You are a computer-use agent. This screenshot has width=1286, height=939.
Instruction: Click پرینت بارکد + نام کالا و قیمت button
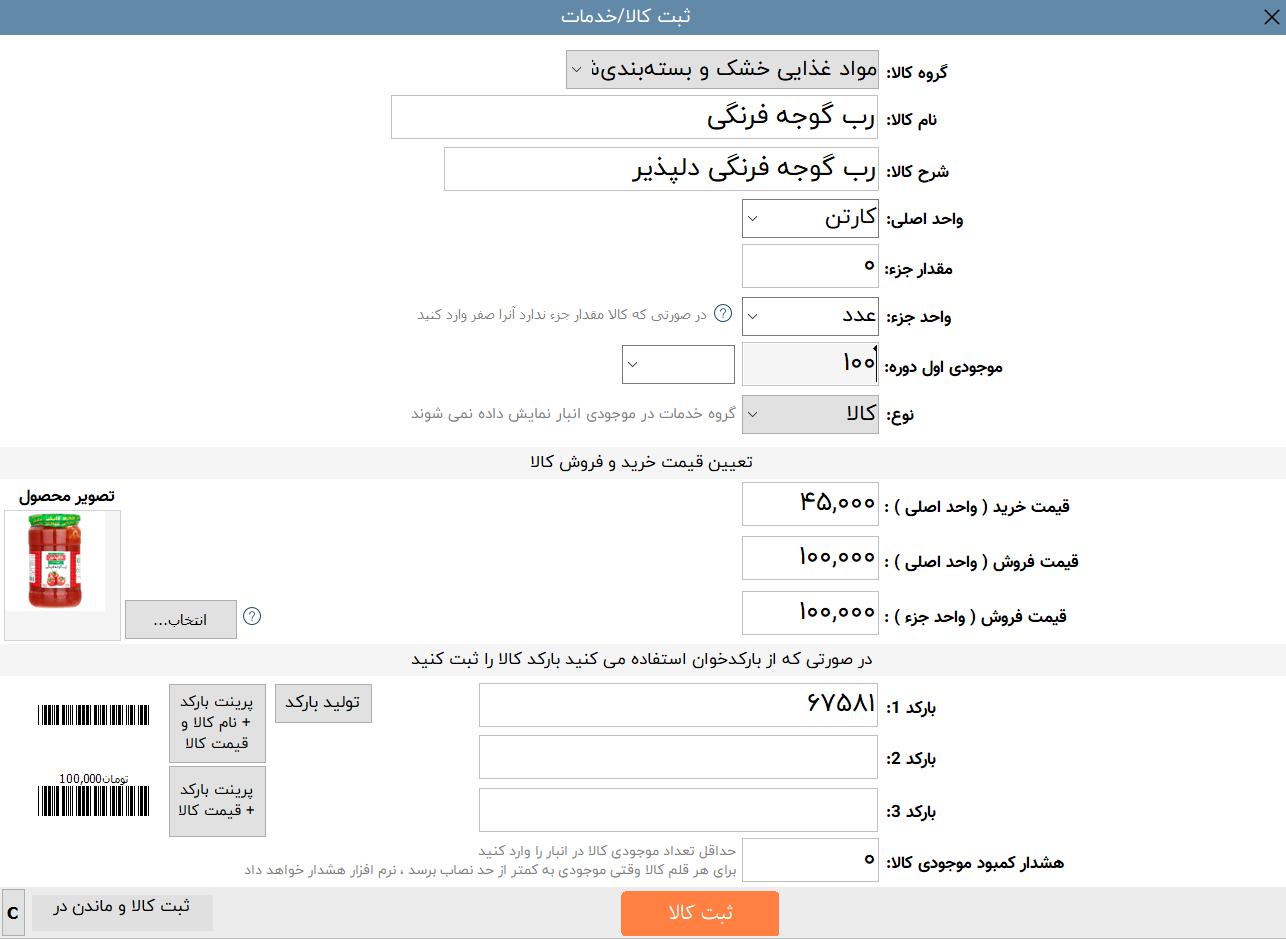point(217,723)
